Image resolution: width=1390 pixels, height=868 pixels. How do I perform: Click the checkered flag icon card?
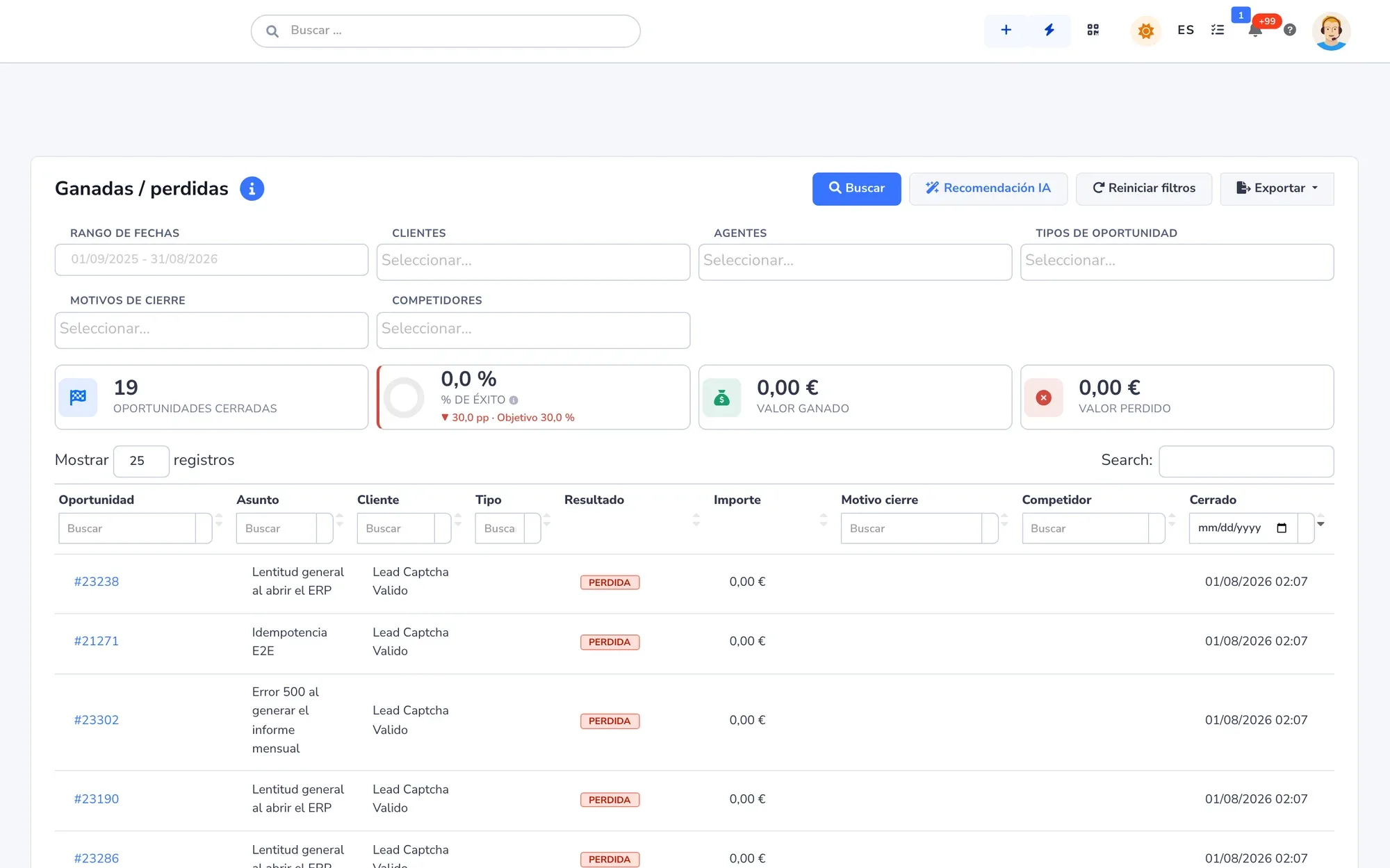tap(78, 397)
